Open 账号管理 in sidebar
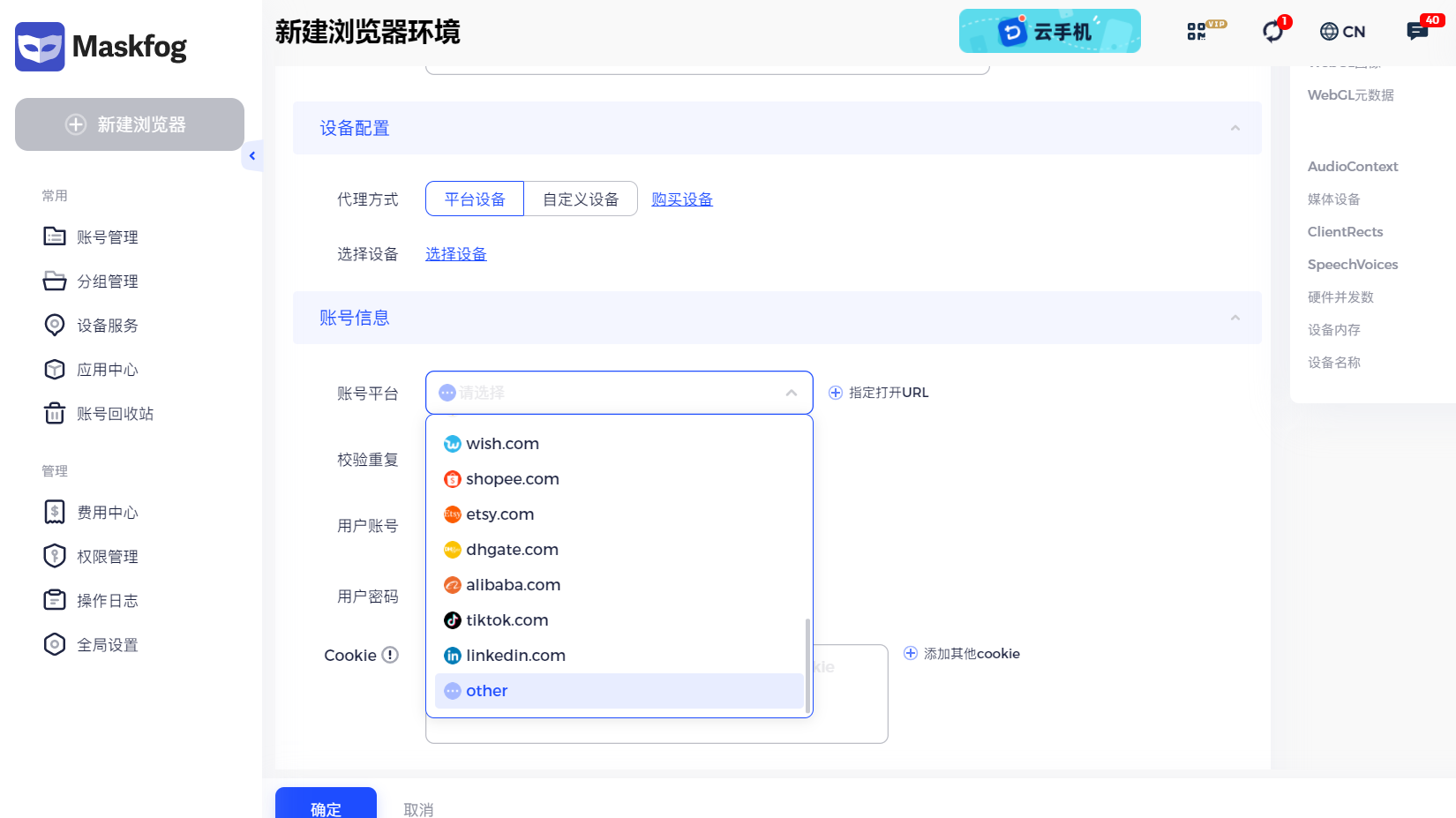The image size is (1456, 818). [x=91, y=236]
